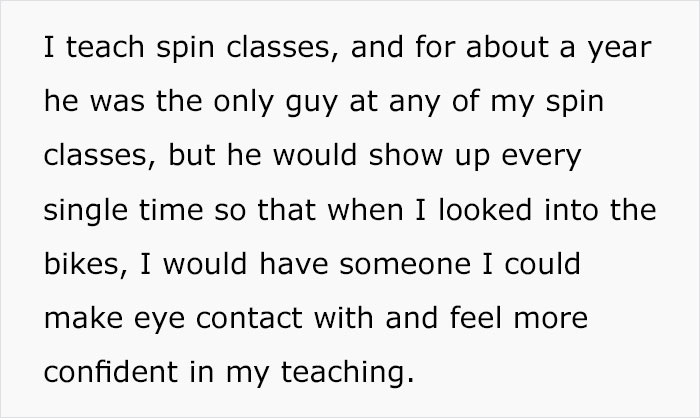Click the word "teach" in first line

105,47
